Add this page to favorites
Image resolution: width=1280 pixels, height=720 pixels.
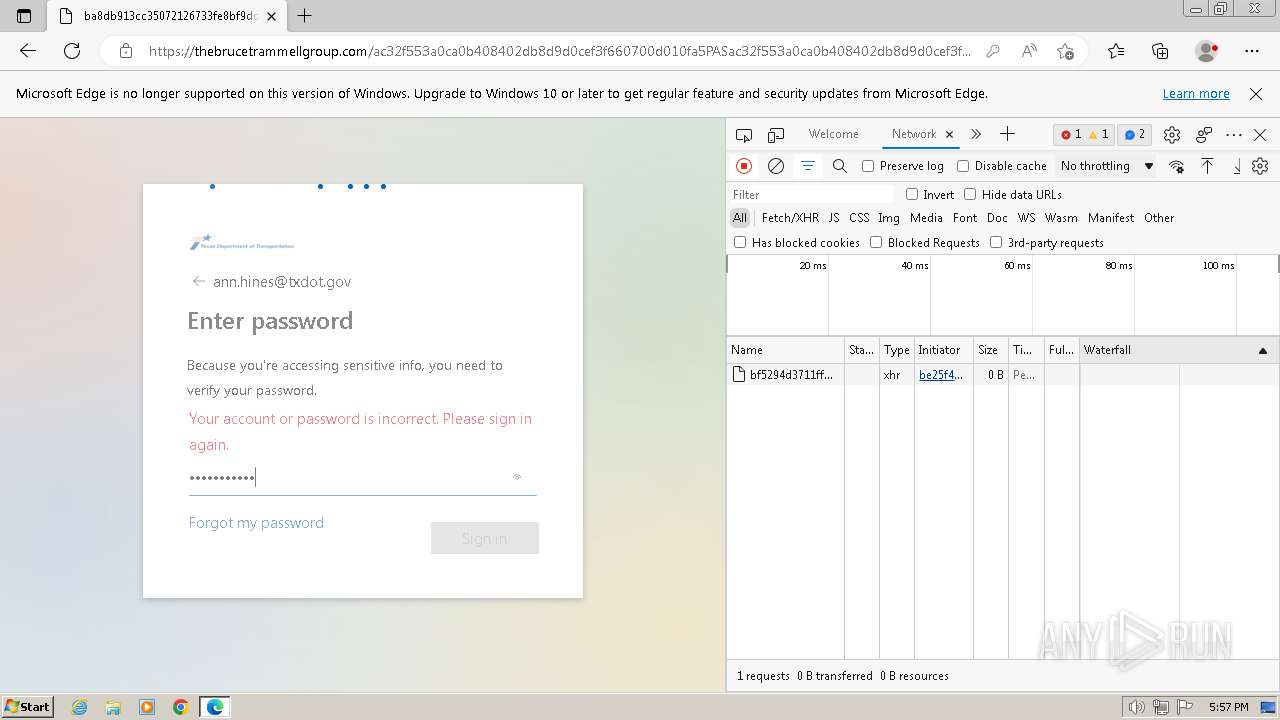point(1065,51)
